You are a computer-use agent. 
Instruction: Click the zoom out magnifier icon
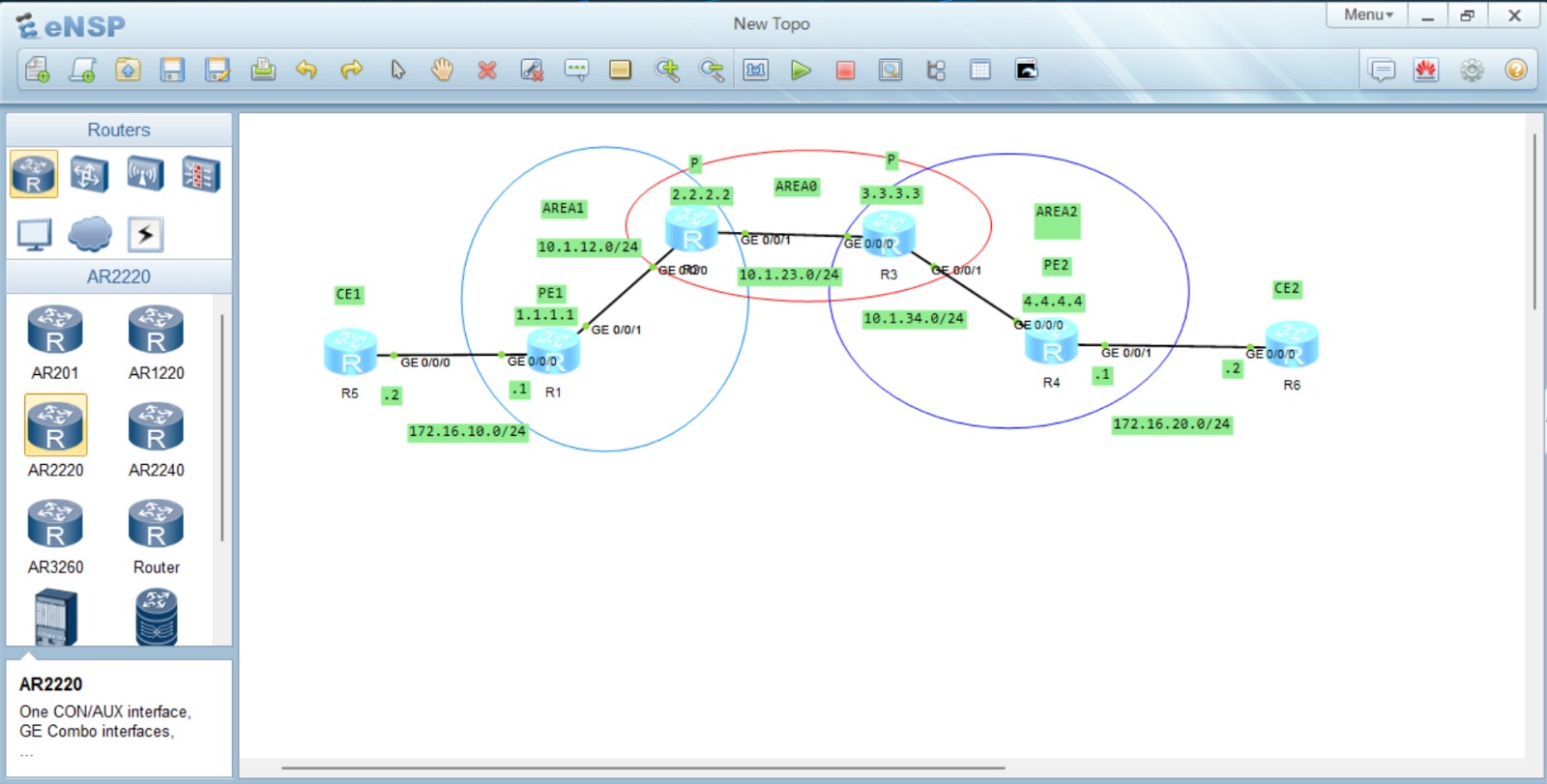pyautogui.click(x=712, y=70)
